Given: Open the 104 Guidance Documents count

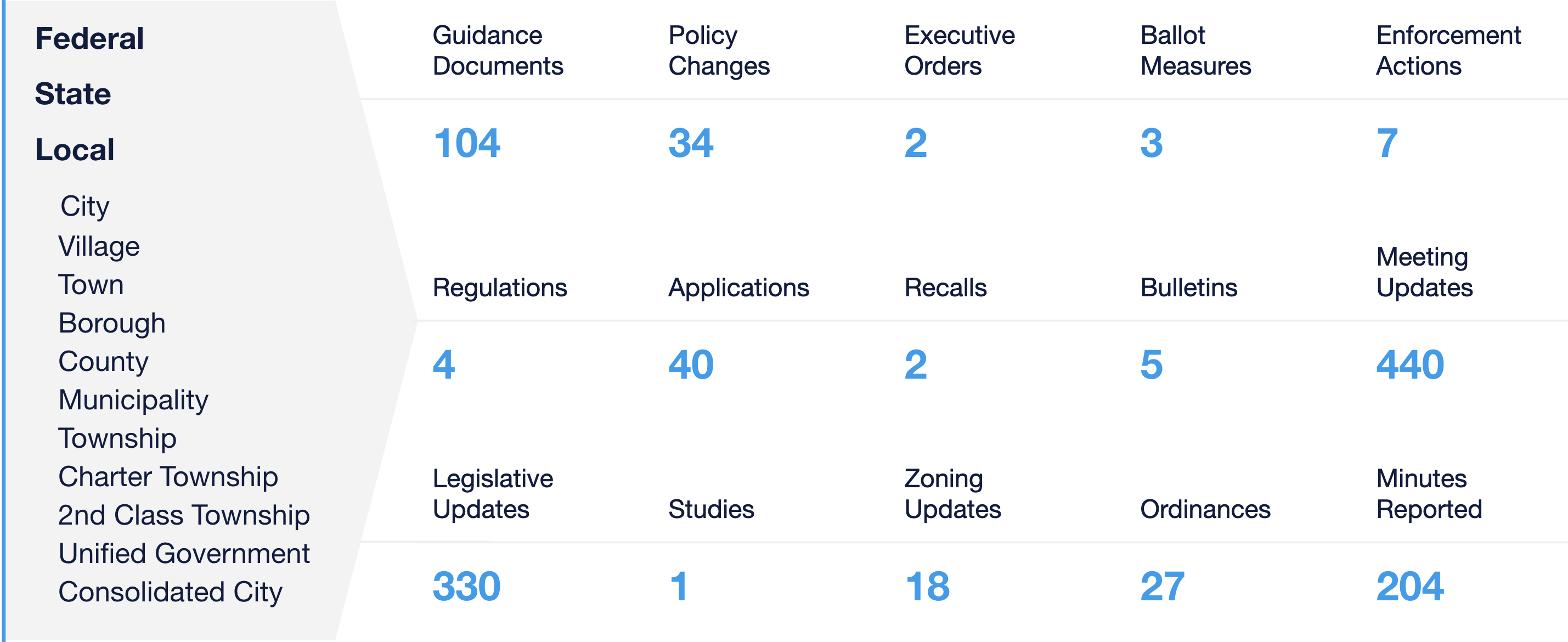Looking at the screenshot, I should pos(467,144).
